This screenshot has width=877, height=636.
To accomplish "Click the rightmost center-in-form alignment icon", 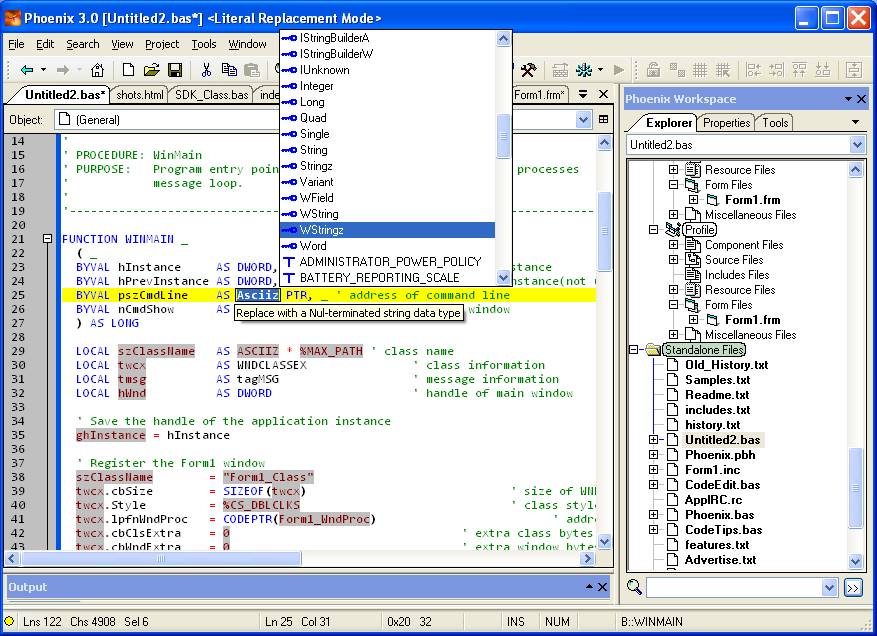I will click(x=854, y=70).
